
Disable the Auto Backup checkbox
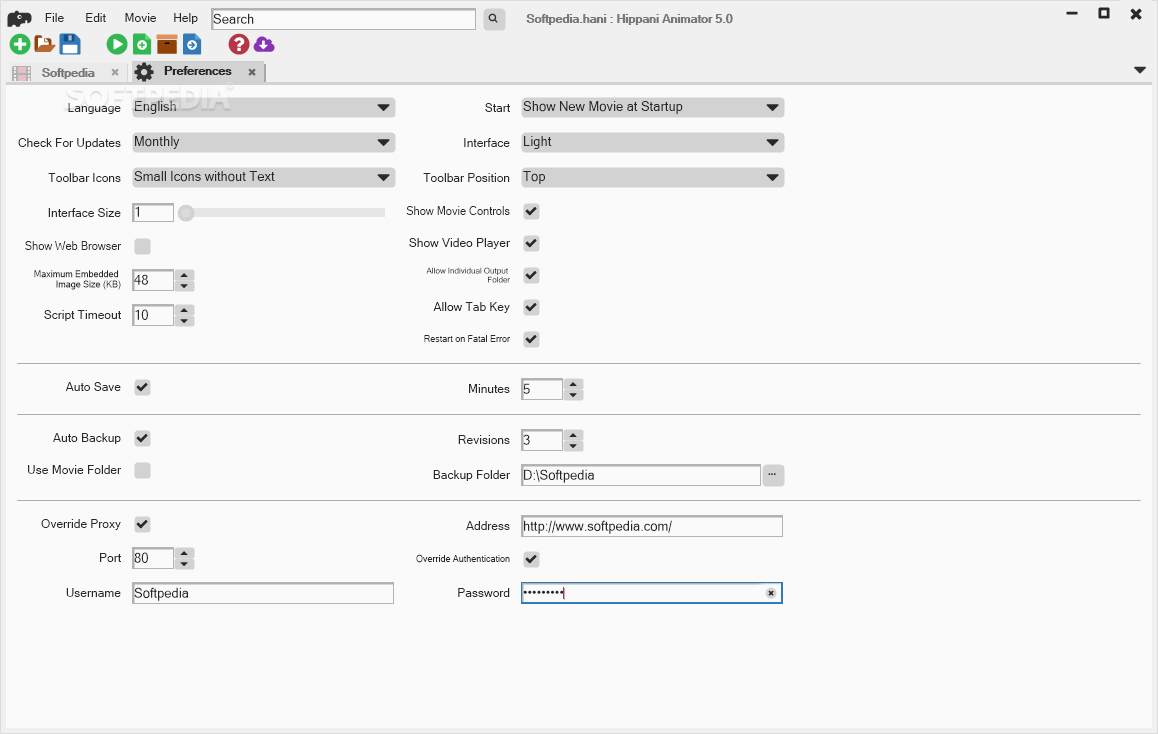pyautogui.click(x=143, y=438)
